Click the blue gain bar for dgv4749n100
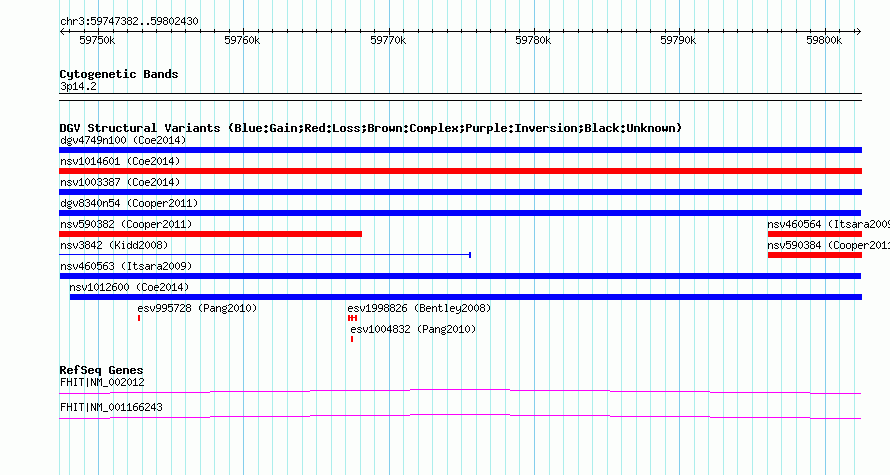Screen dimensions: 890x475 pos(460,150)
